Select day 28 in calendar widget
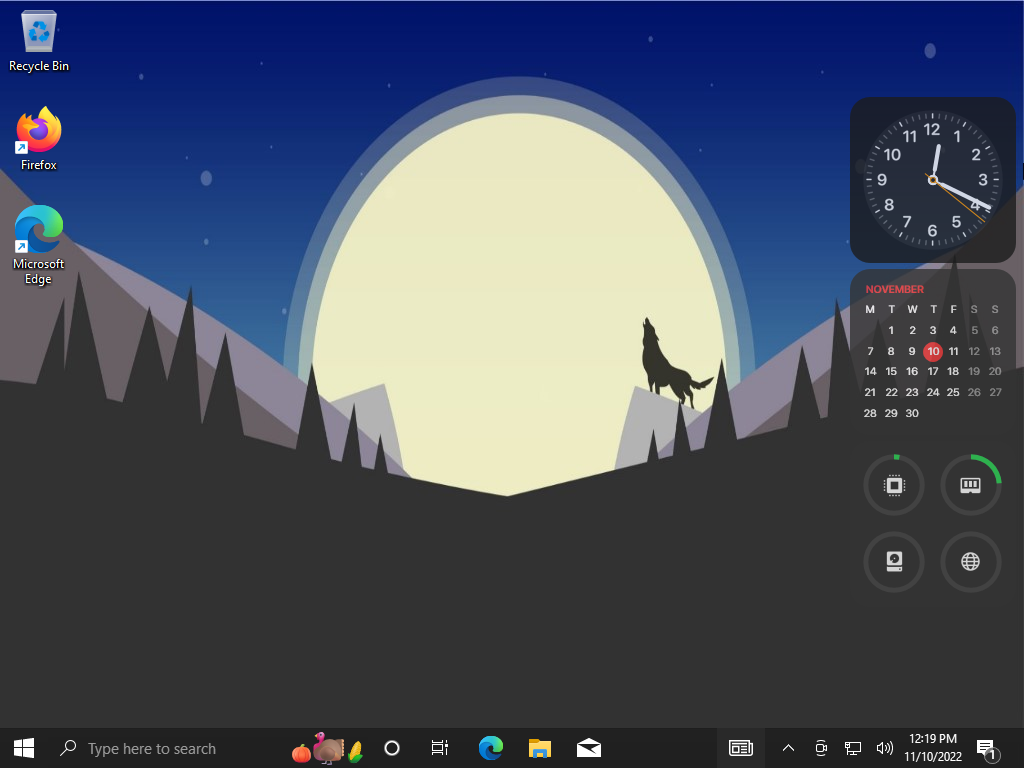 point(871,413)
